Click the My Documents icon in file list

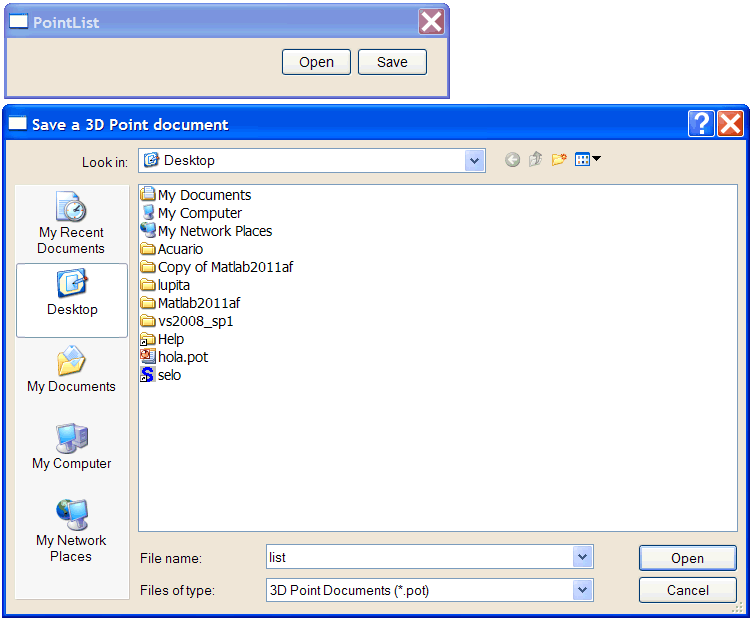coord(148,194)
